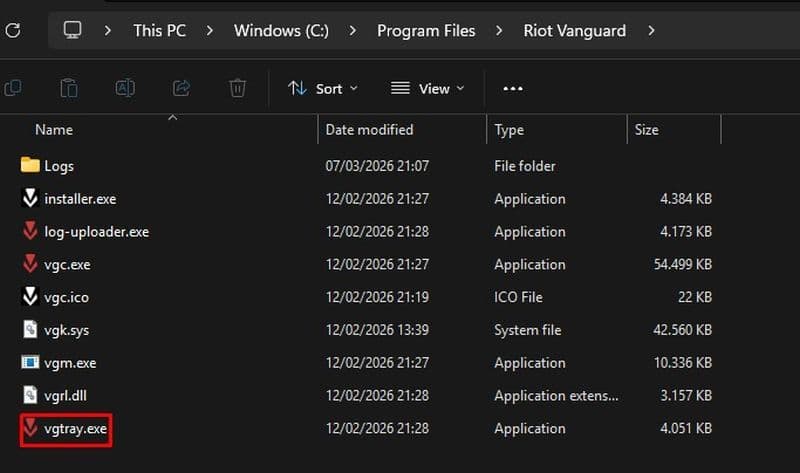This screenshot has width=800, height=473.
Task: Sort by the Name column header
Action: pyautogui.click(x=54, y=130)
